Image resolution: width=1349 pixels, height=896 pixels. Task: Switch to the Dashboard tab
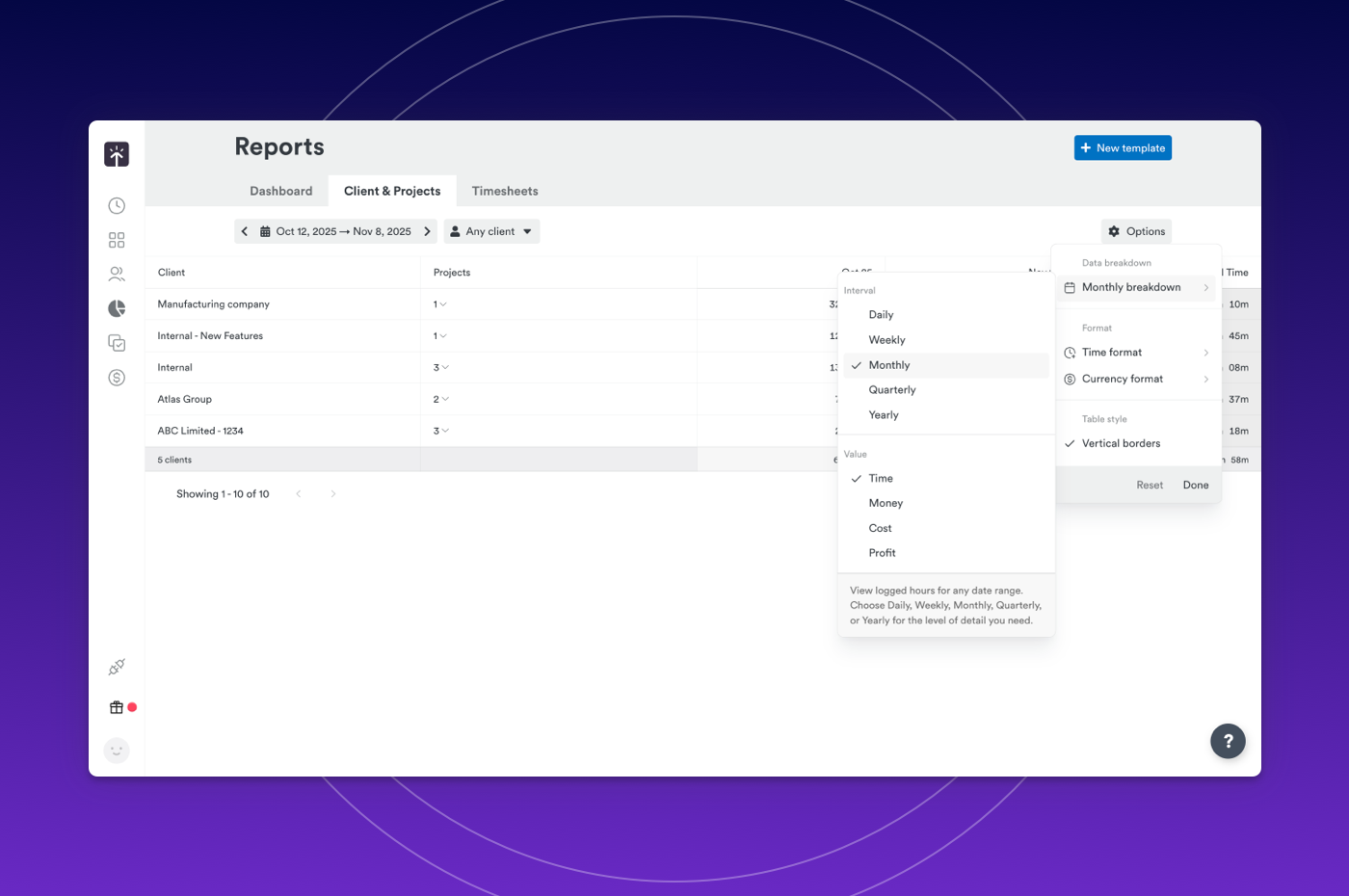[x=280, y=191]
